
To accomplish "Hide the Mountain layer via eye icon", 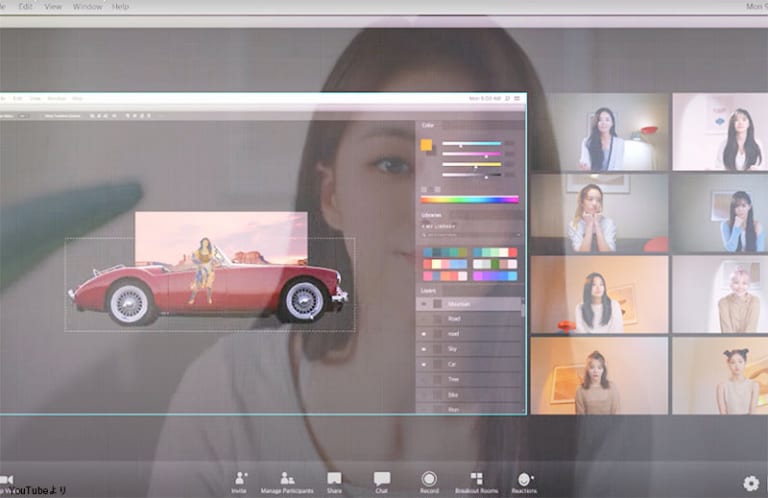I will [x=424, y=304].
